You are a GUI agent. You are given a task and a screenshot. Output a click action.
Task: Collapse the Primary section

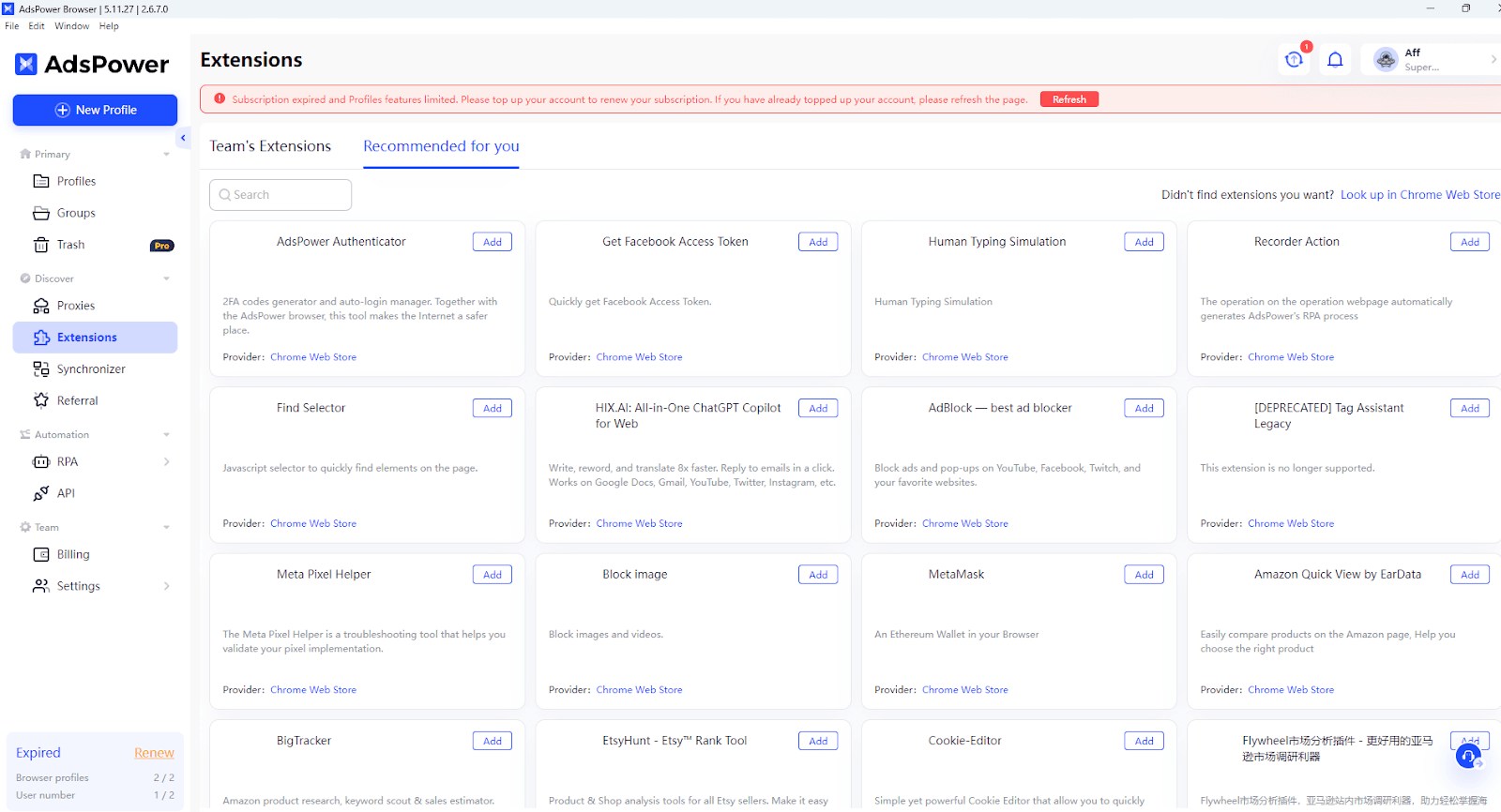point(167,155)
